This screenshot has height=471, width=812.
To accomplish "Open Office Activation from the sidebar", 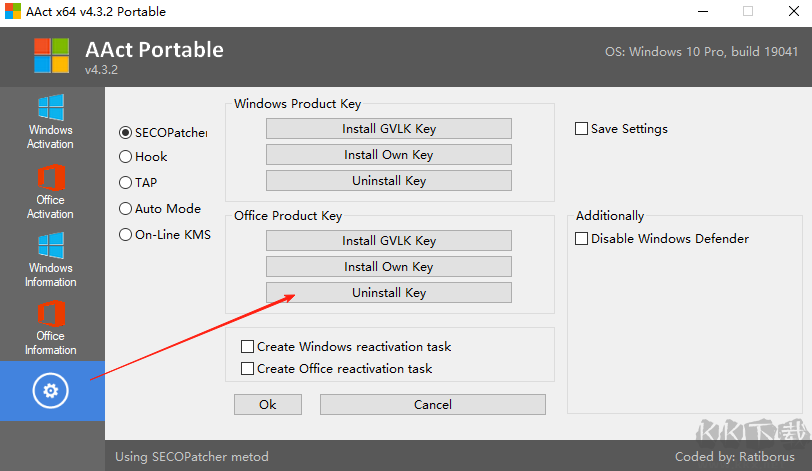I will click(x=51, y=192).
